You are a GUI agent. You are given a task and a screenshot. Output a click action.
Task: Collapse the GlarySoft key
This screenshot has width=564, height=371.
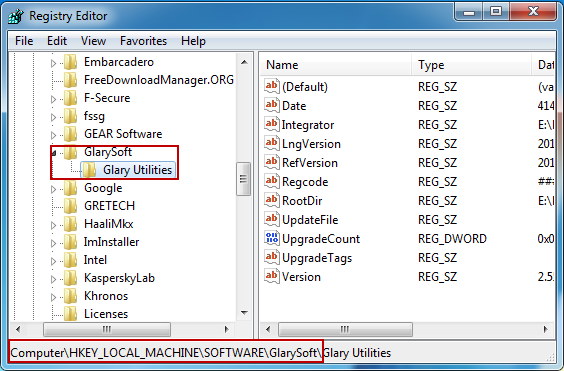click(54, 154)
